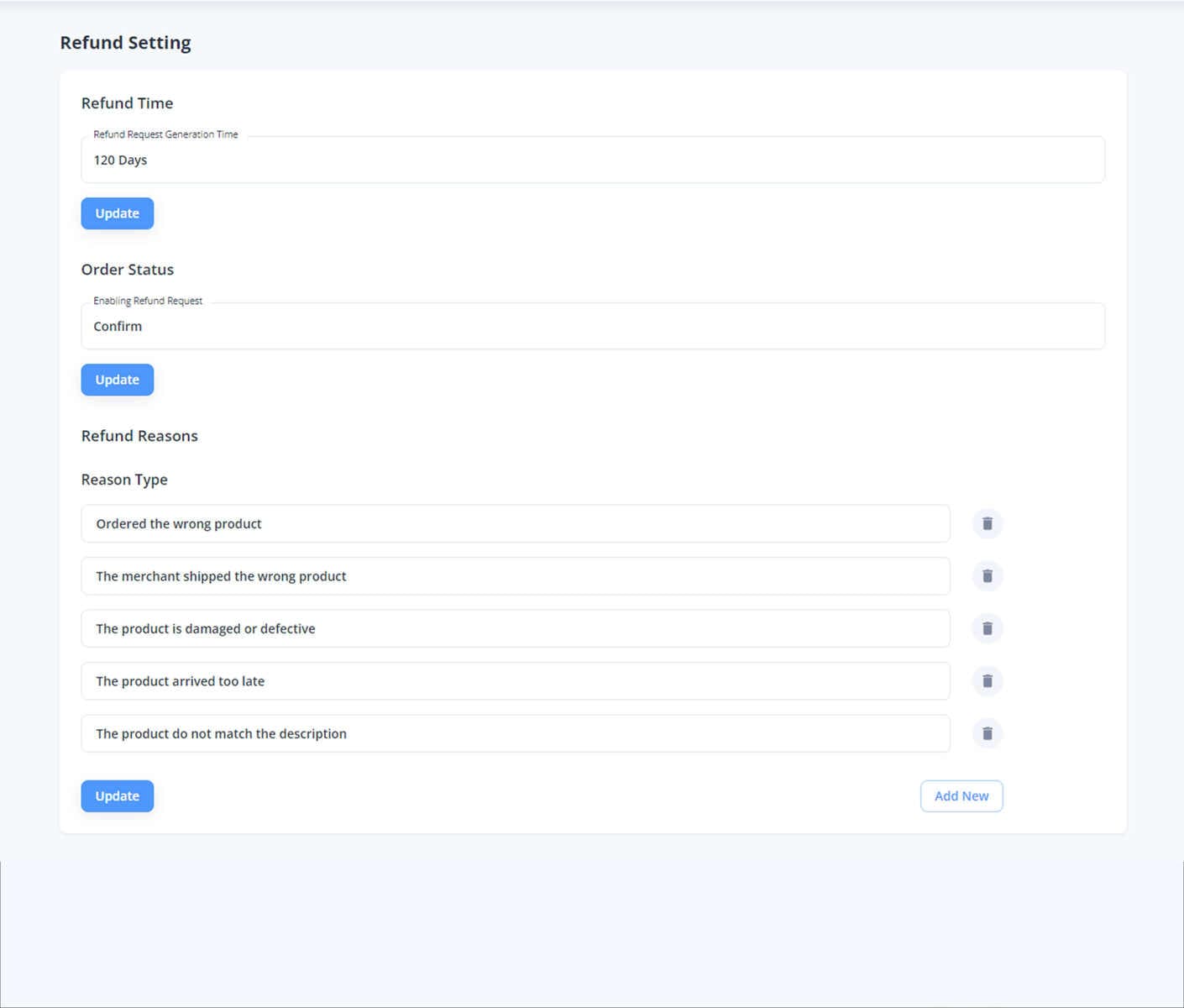Click the 'merchant shipped the wrong product' input
The height and width of the screenshot is (1008, 1184).
pyautogui.click(x=515, y=576)
